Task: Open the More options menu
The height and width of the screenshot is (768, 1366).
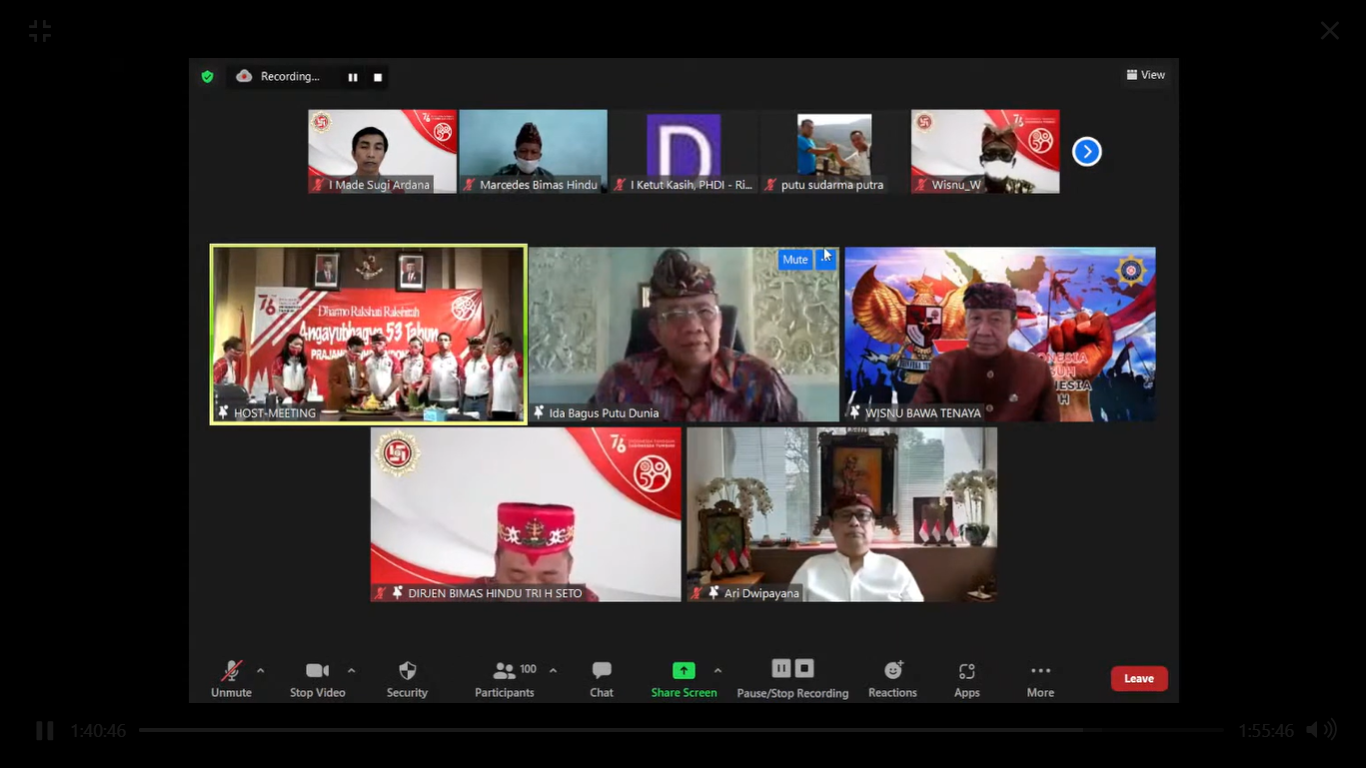Action: pyautogui.click(x=1040, y=679)
